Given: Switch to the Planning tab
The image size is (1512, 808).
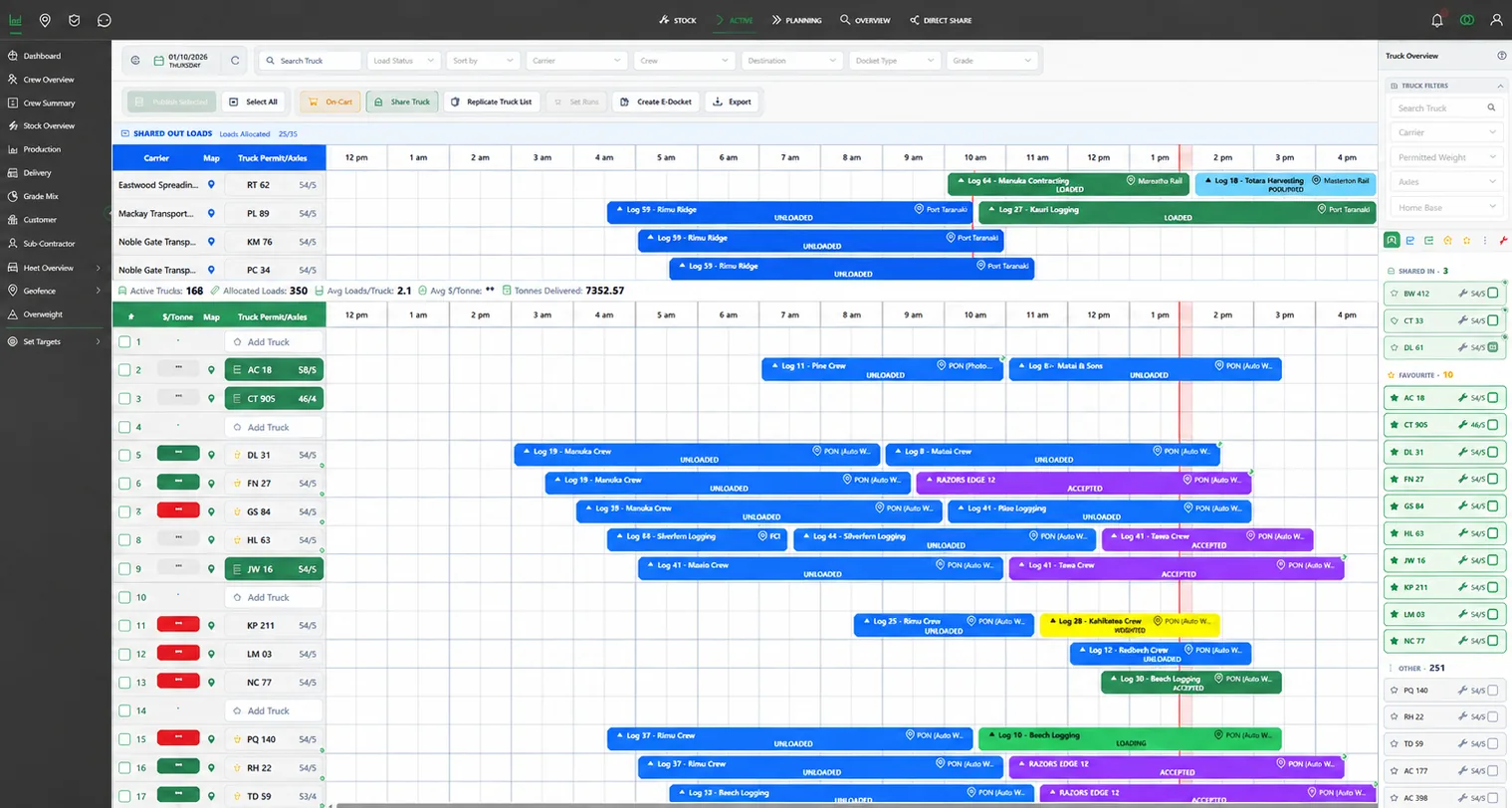Looking at the screenshot, I should pyautogui.click(x=796, y=20).
